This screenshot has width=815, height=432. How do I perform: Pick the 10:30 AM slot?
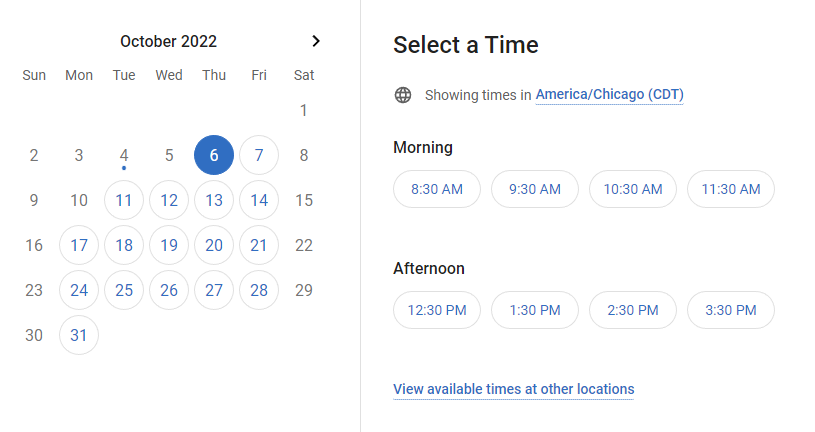click(633, 189)
